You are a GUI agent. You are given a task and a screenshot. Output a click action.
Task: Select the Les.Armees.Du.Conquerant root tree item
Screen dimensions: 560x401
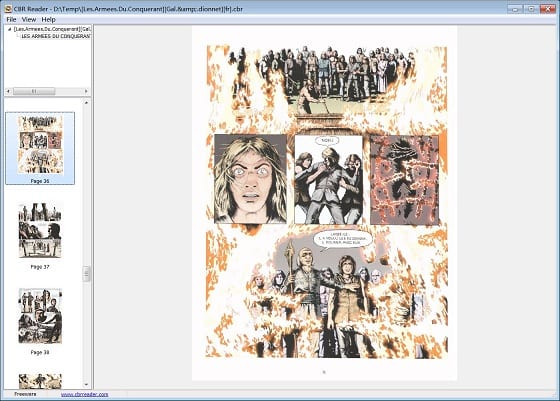click(x=52, y=29)
